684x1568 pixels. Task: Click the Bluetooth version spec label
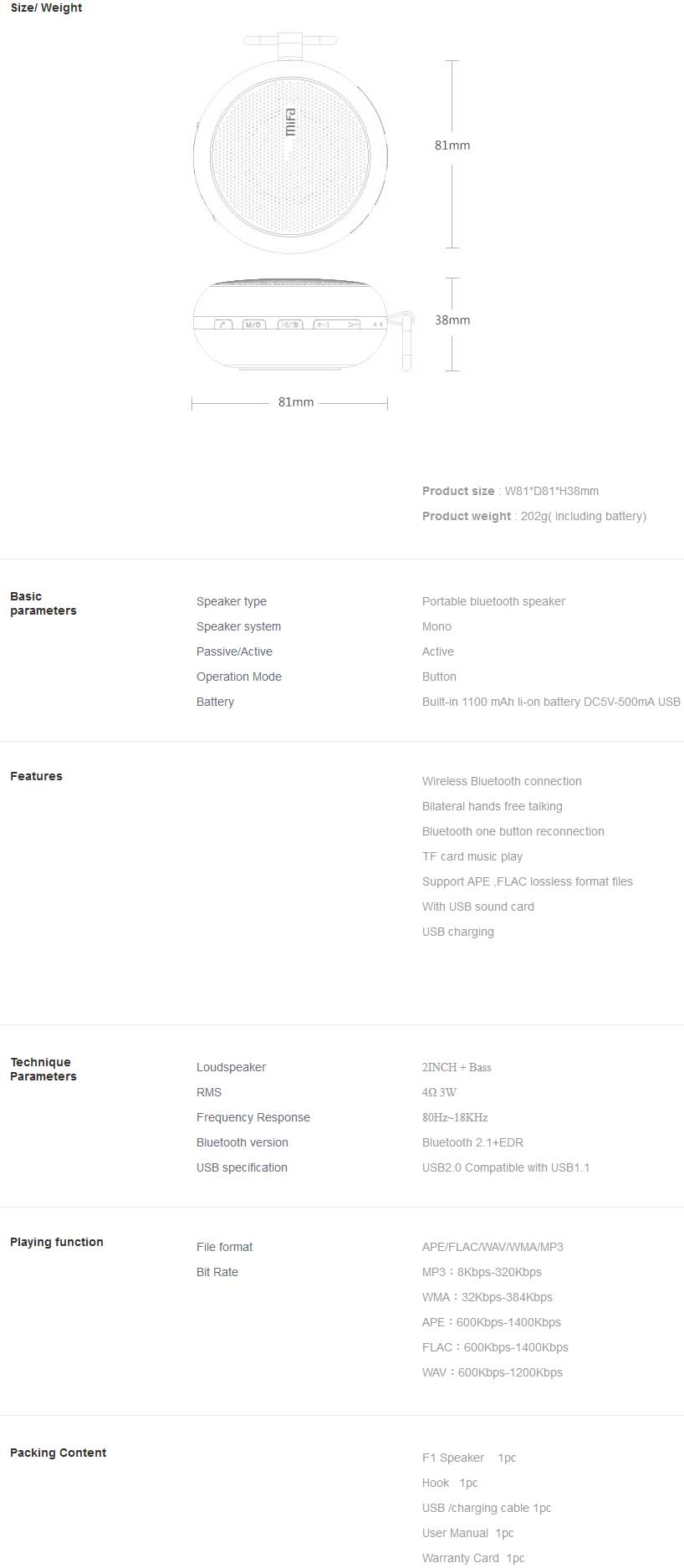click(x=242, y=1142)
